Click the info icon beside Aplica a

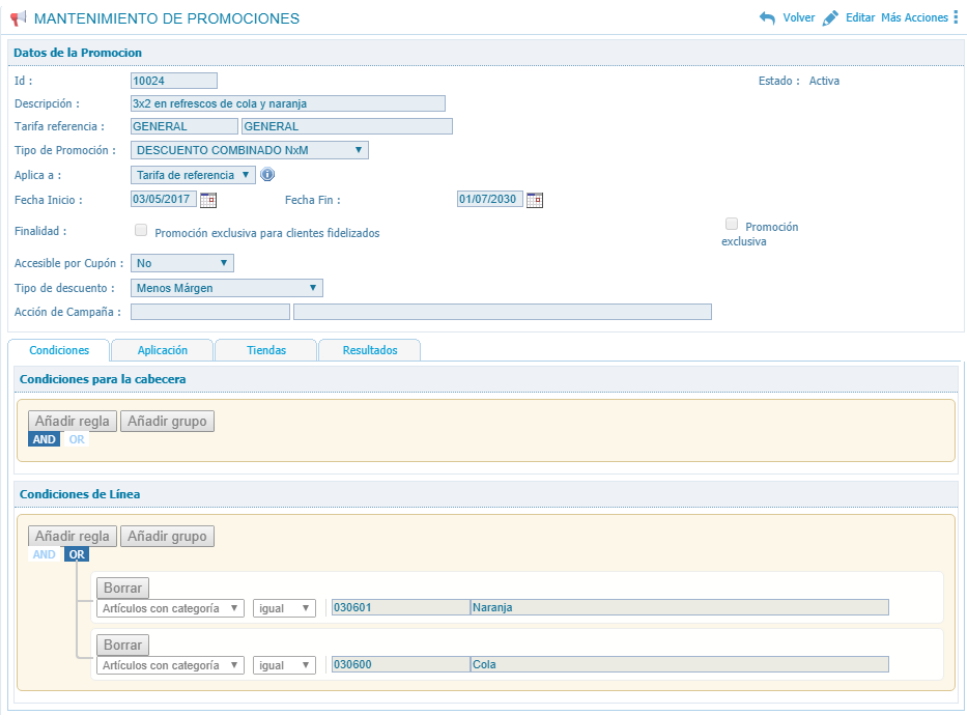pos(267,175)
